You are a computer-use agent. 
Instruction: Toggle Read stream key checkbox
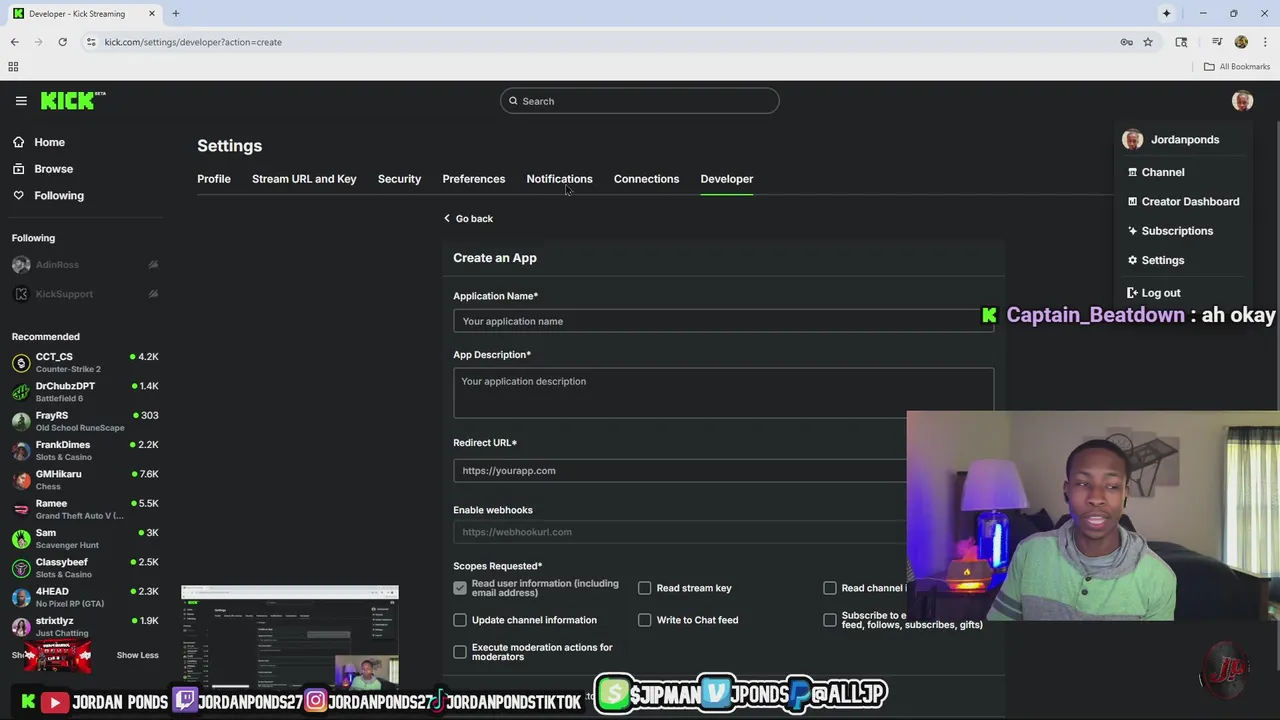pyautogui.click(x=645, y=588)
